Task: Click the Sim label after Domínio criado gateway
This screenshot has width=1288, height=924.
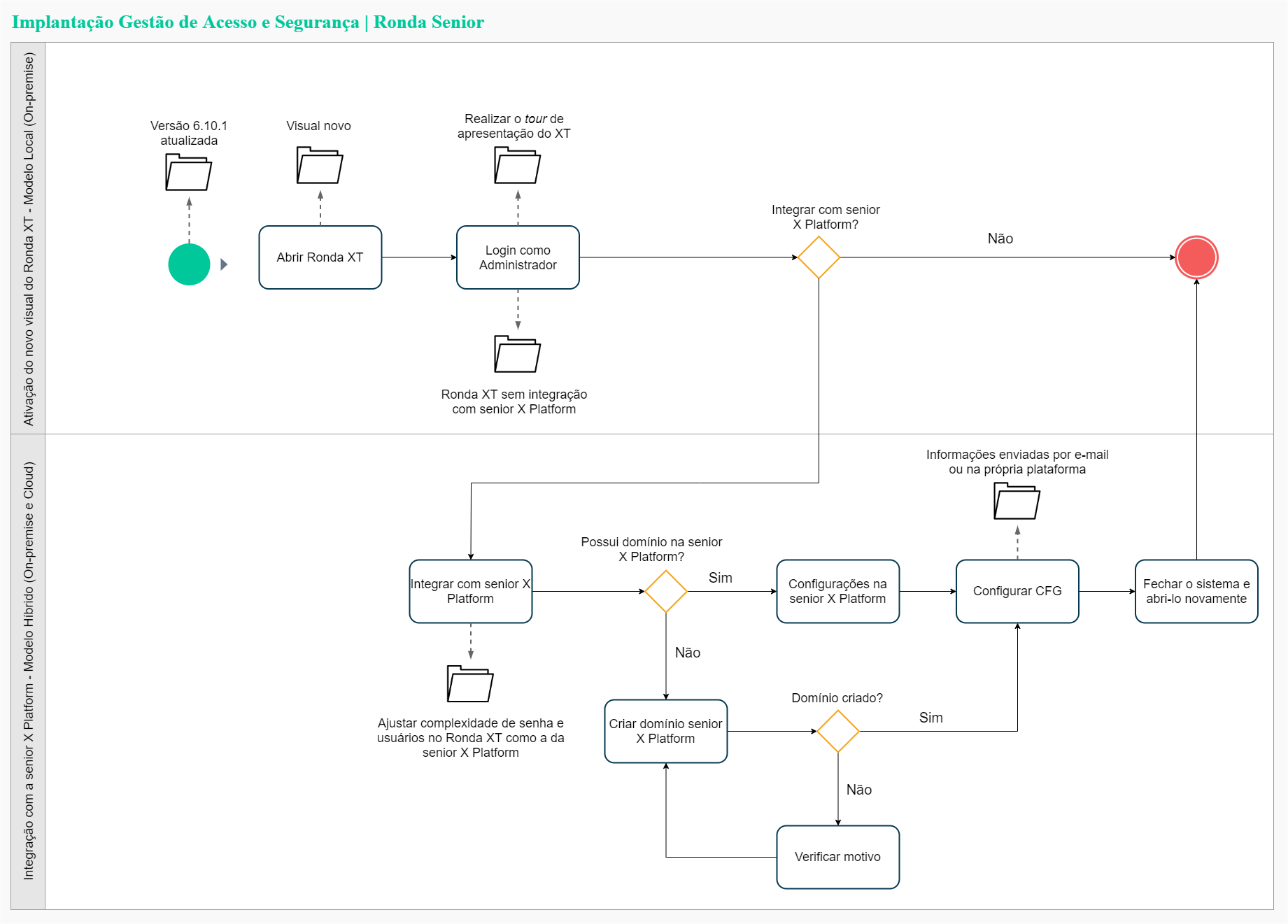Action: click(931, 718)
